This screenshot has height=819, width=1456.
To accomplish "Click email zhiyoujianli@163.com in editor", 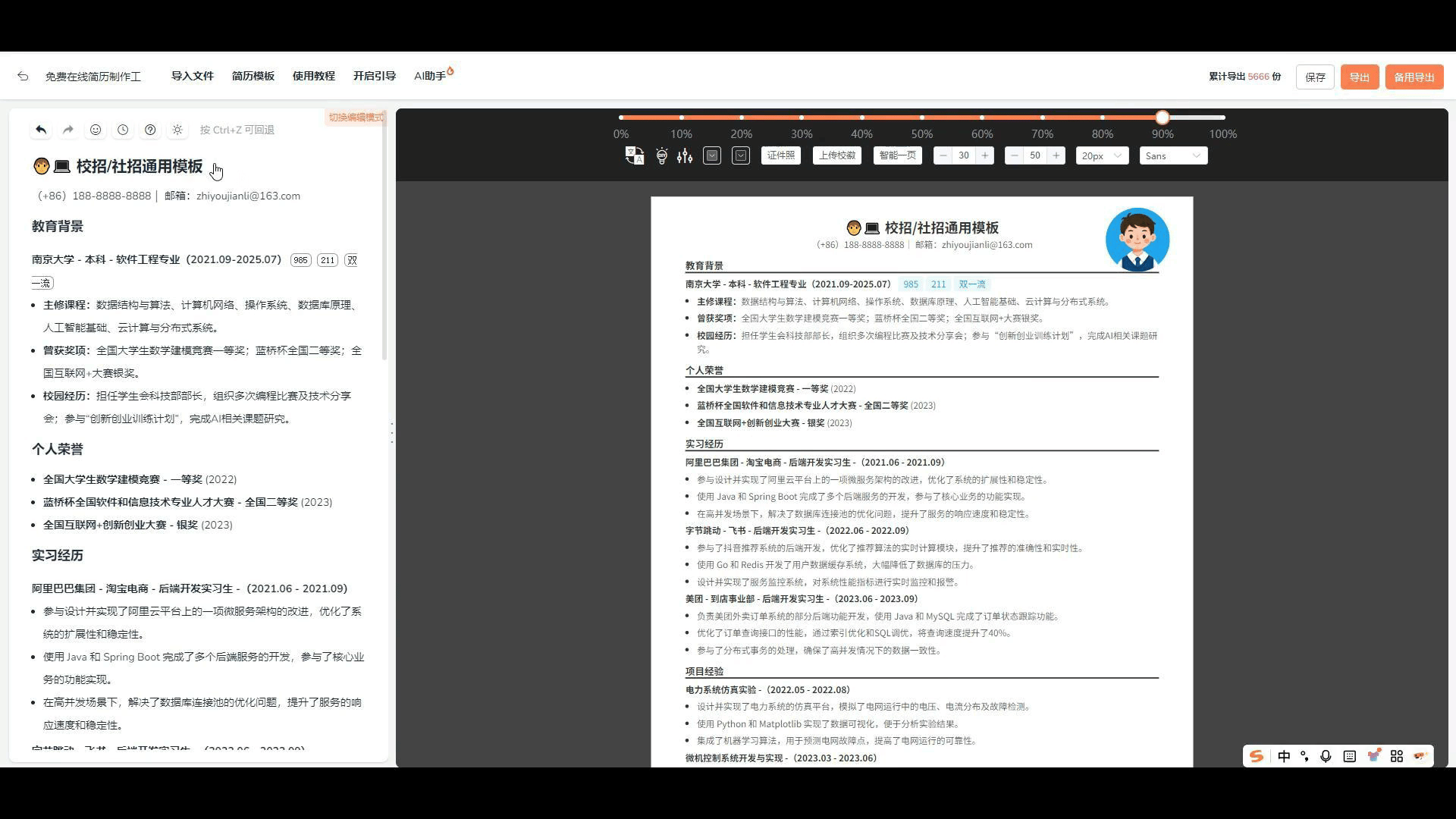I will click(248, 196).
